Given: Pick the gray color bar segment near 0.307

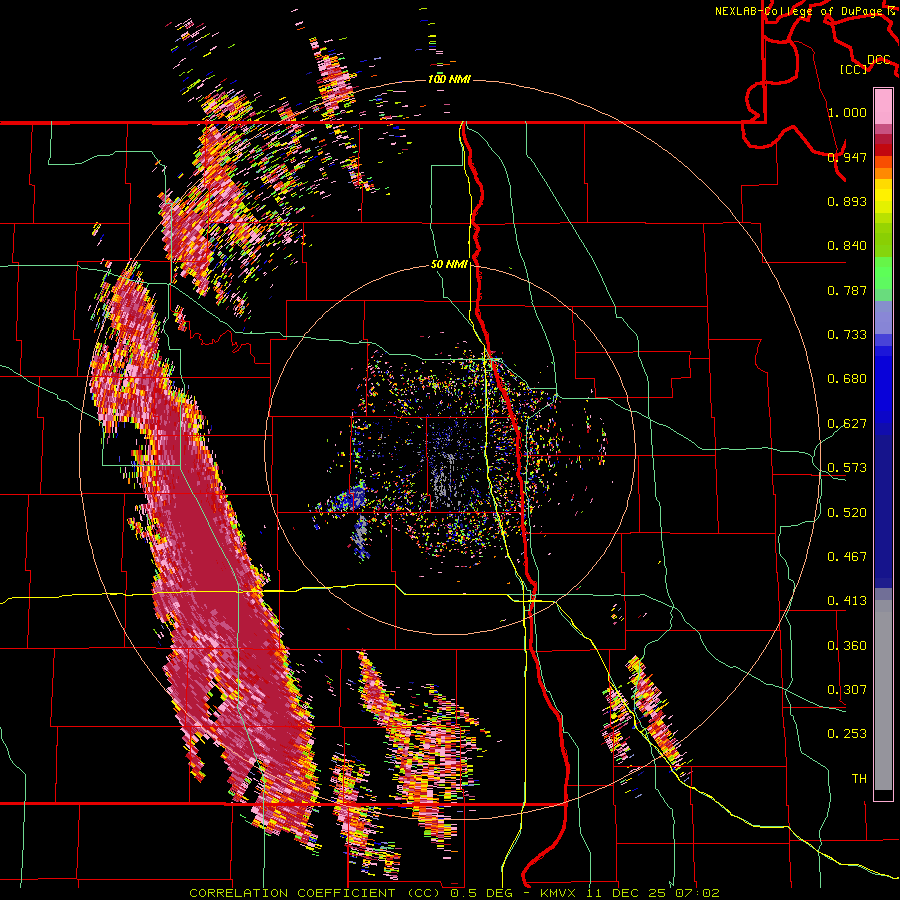Looking at the screenshot, I should click(x=883, y=695).
